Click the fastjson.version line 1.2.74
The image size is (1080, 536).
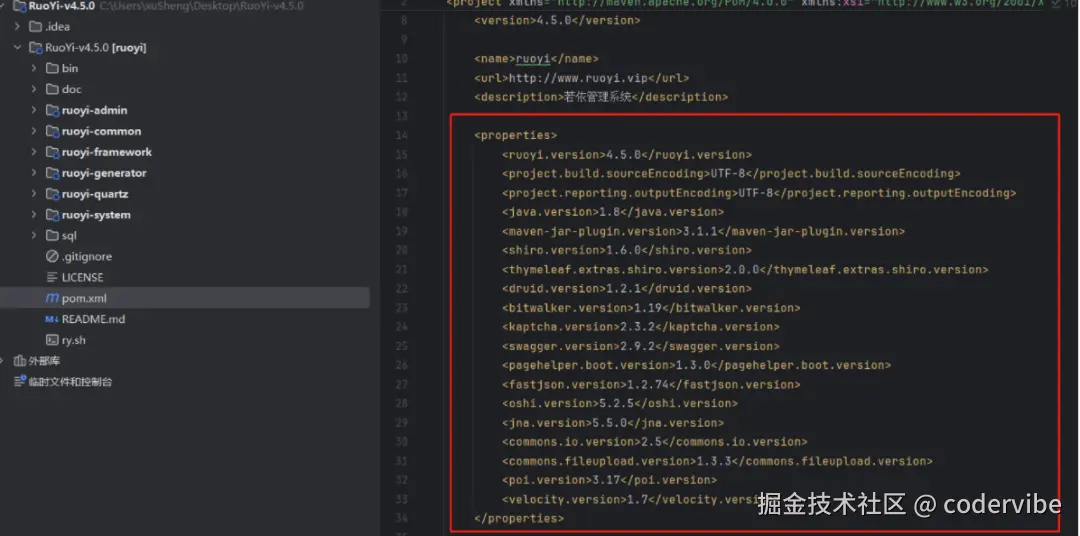click(x=651, y=384)
